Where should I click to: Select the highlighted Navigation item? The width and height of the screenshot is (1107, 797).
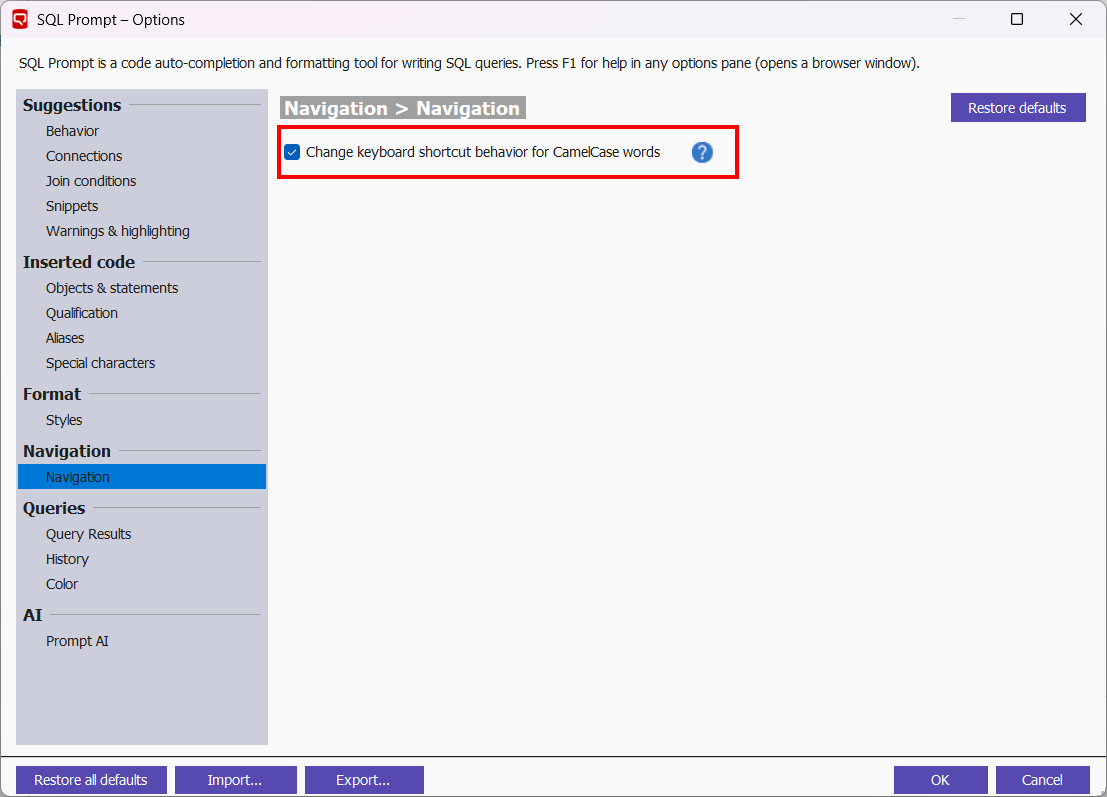142,477
